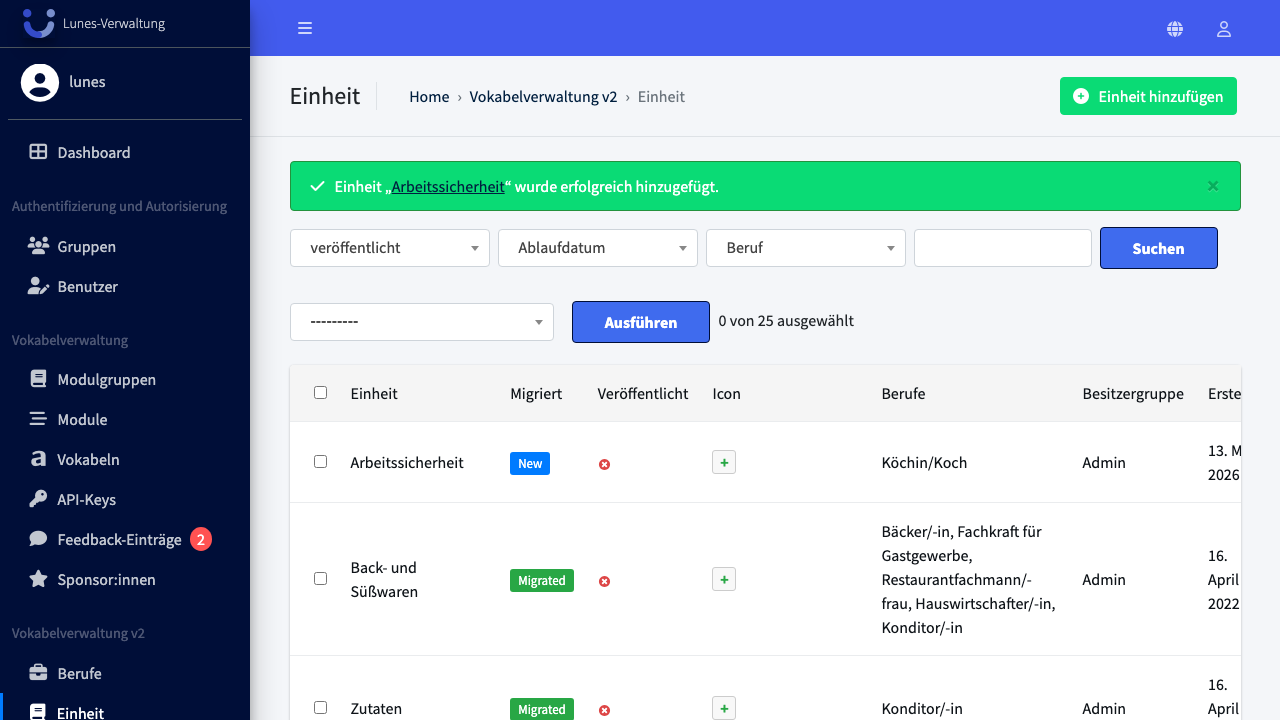1280x720 pixels.
Task: Open the user profile menu icon
Action: coord(1223,29)
